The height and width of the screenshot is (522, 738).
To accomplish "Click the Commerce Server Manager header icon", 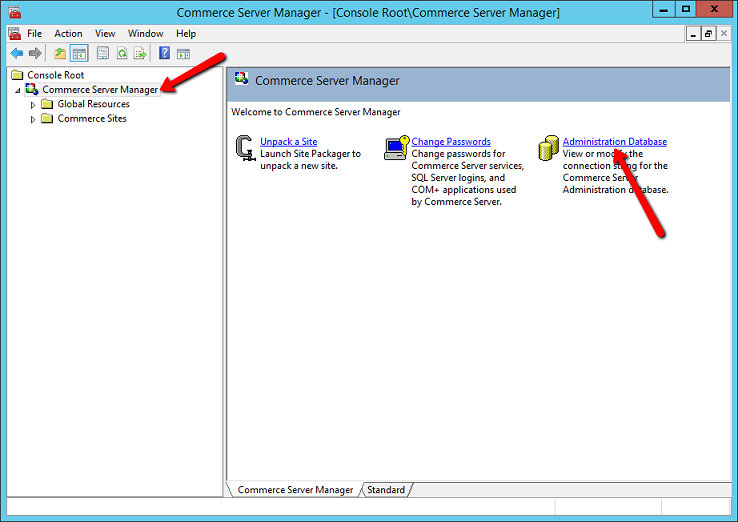I will 241,79.
